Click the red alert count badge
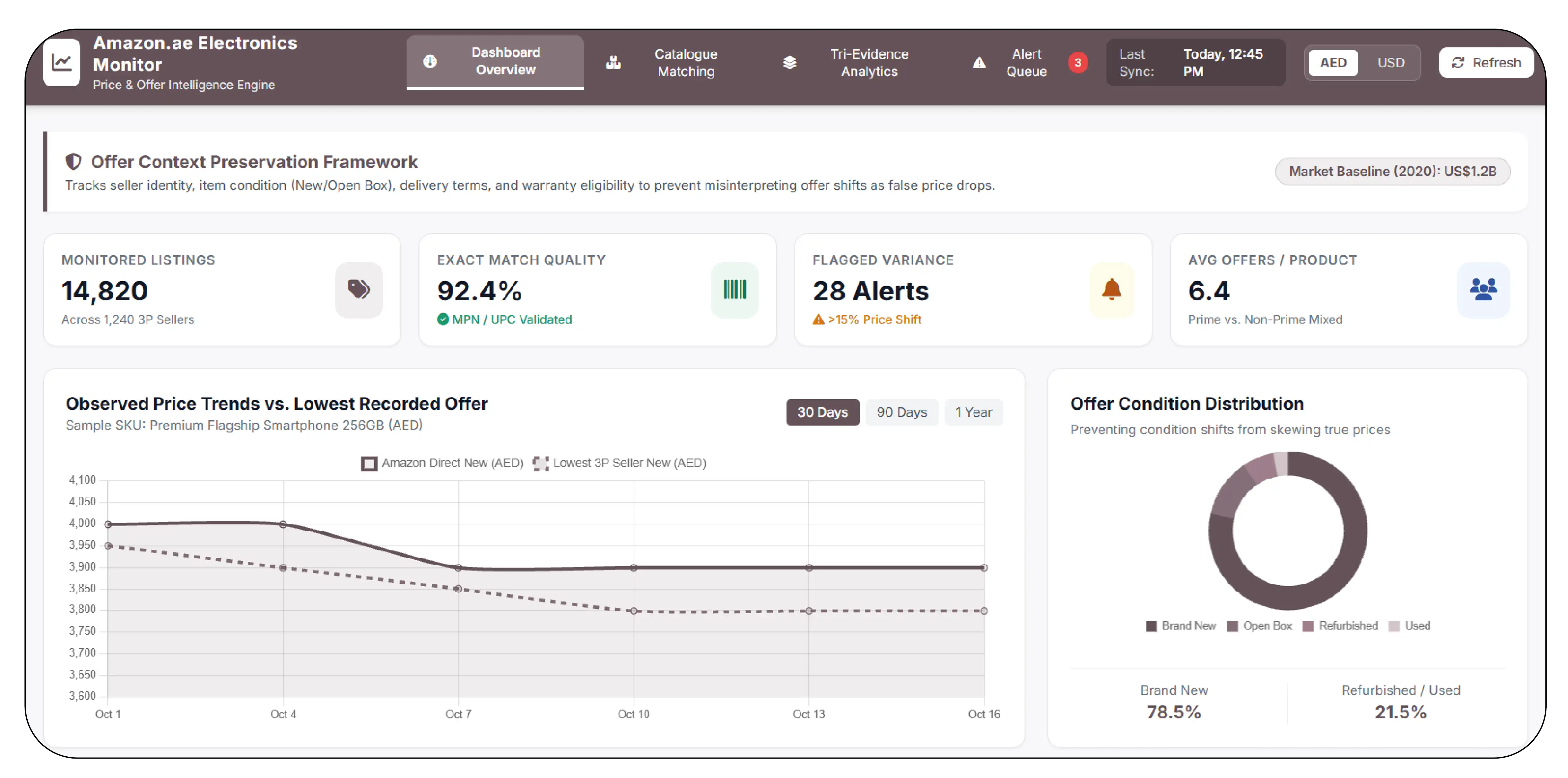Screen dimensions: 1568x778 coord(1077,63)
